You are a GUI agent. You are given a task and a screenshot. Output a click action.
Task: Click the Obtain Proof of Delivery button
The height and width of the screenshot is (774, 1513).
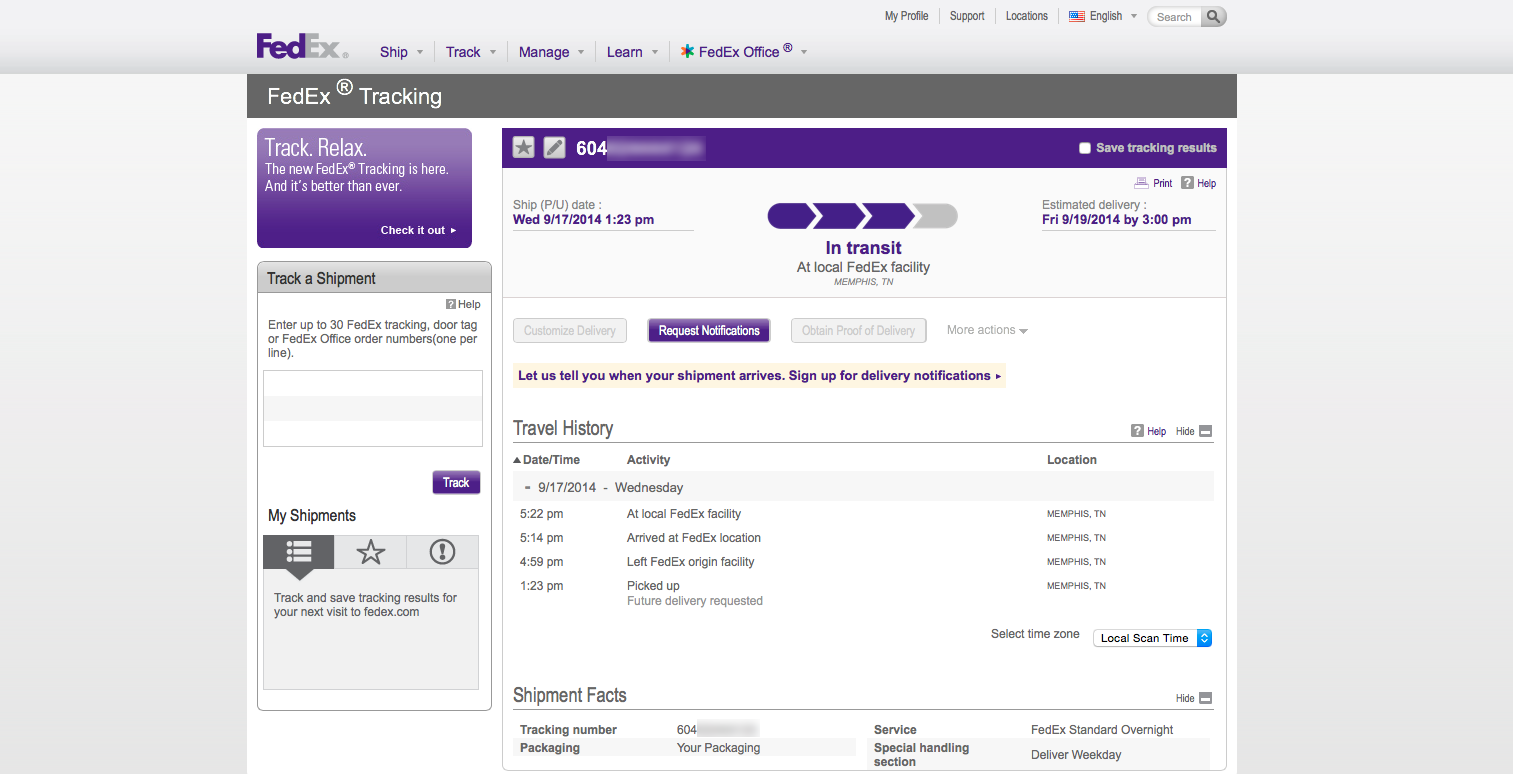tap(858, 330)
